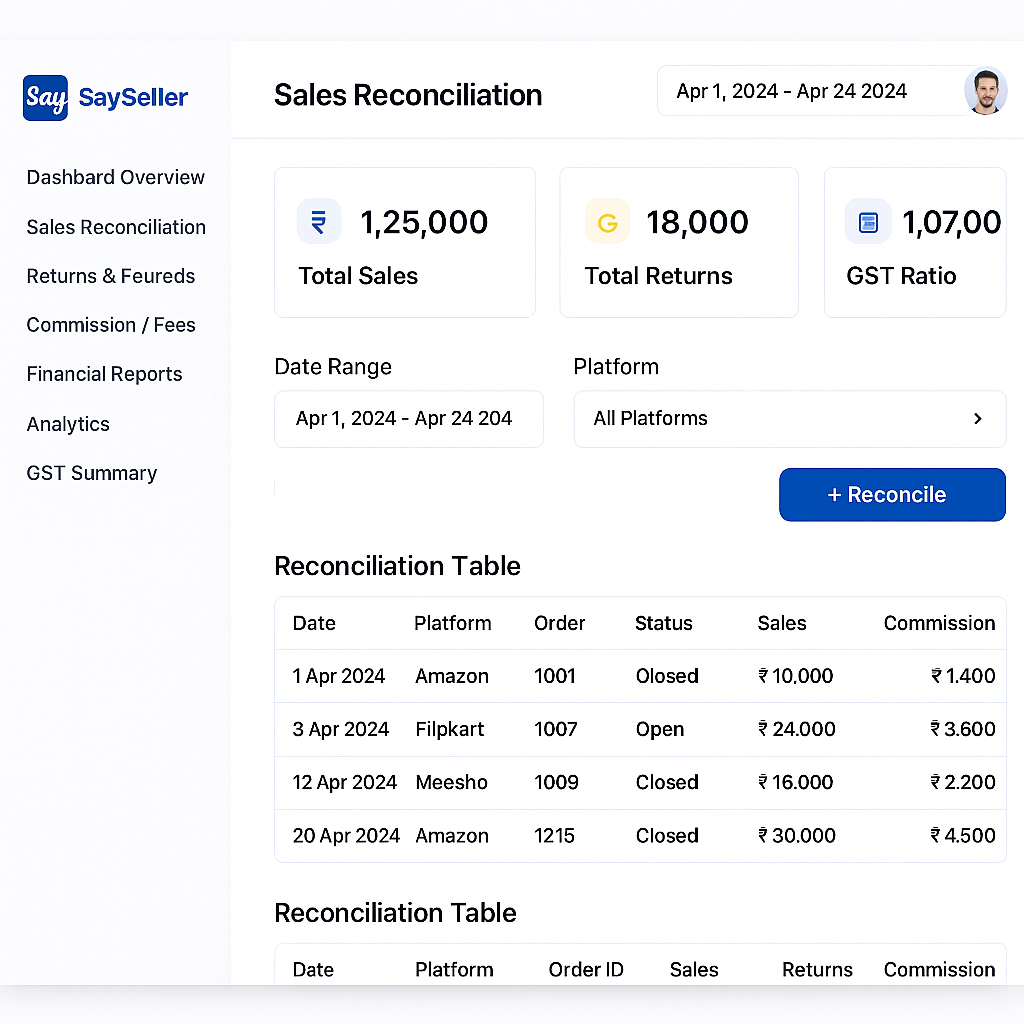Click the rupee icon on Total Sales card
This screenshot has height=1024, width=1024.
(318, 221)
